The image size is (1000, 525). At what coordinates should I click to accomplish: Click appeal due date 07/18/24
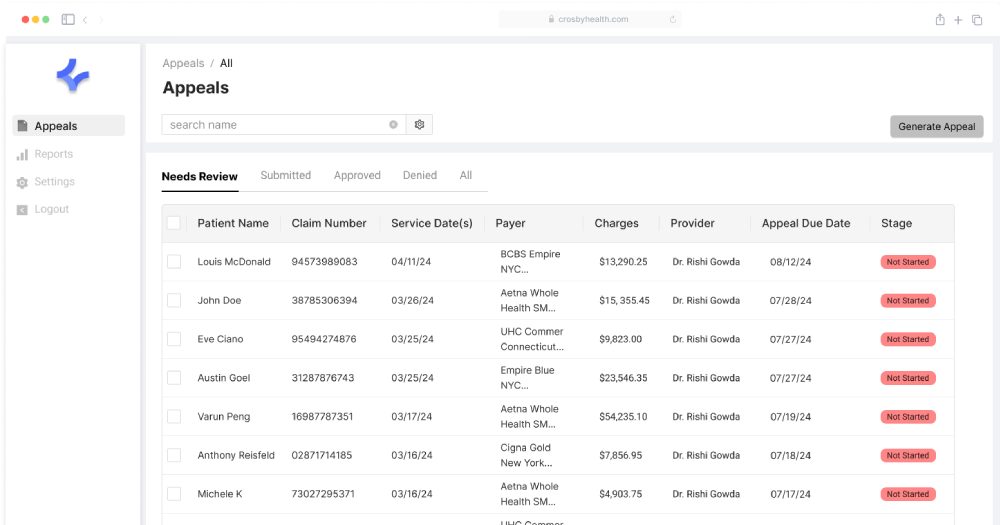click(791, 455)
